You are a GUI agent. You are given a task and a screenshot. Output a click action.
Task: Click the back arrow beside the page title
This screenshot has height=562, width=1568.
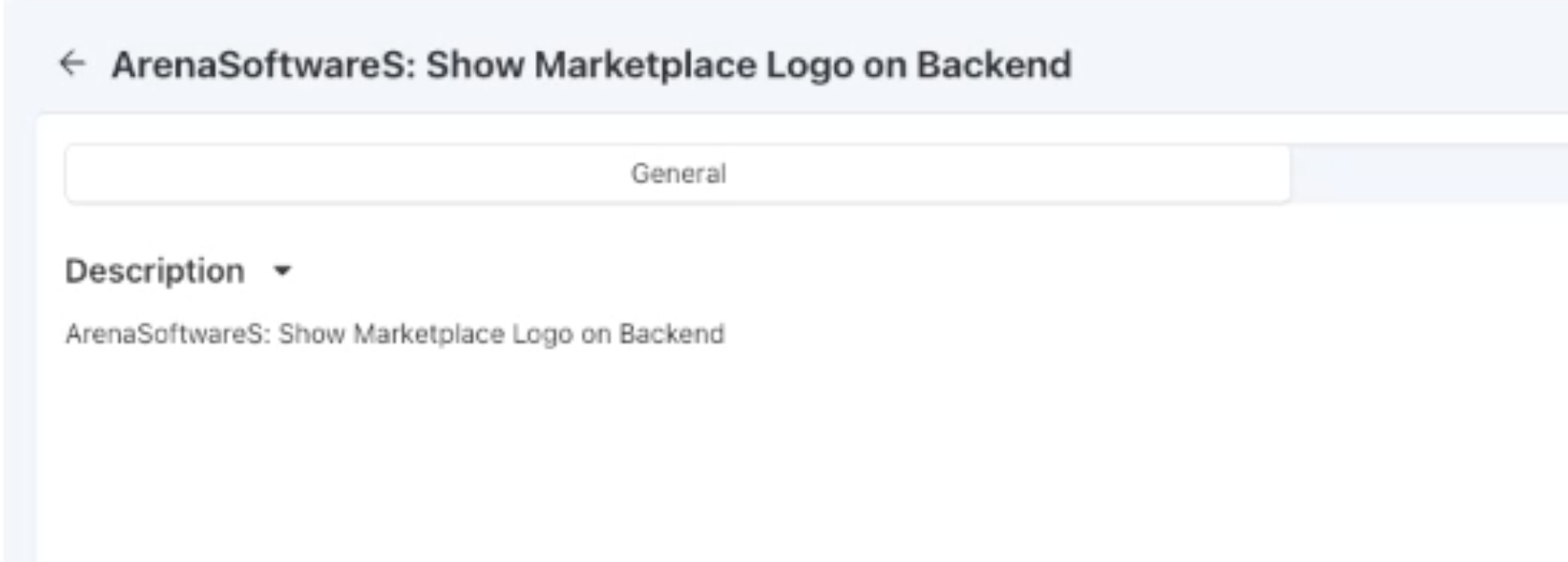[x=72, y=64]
